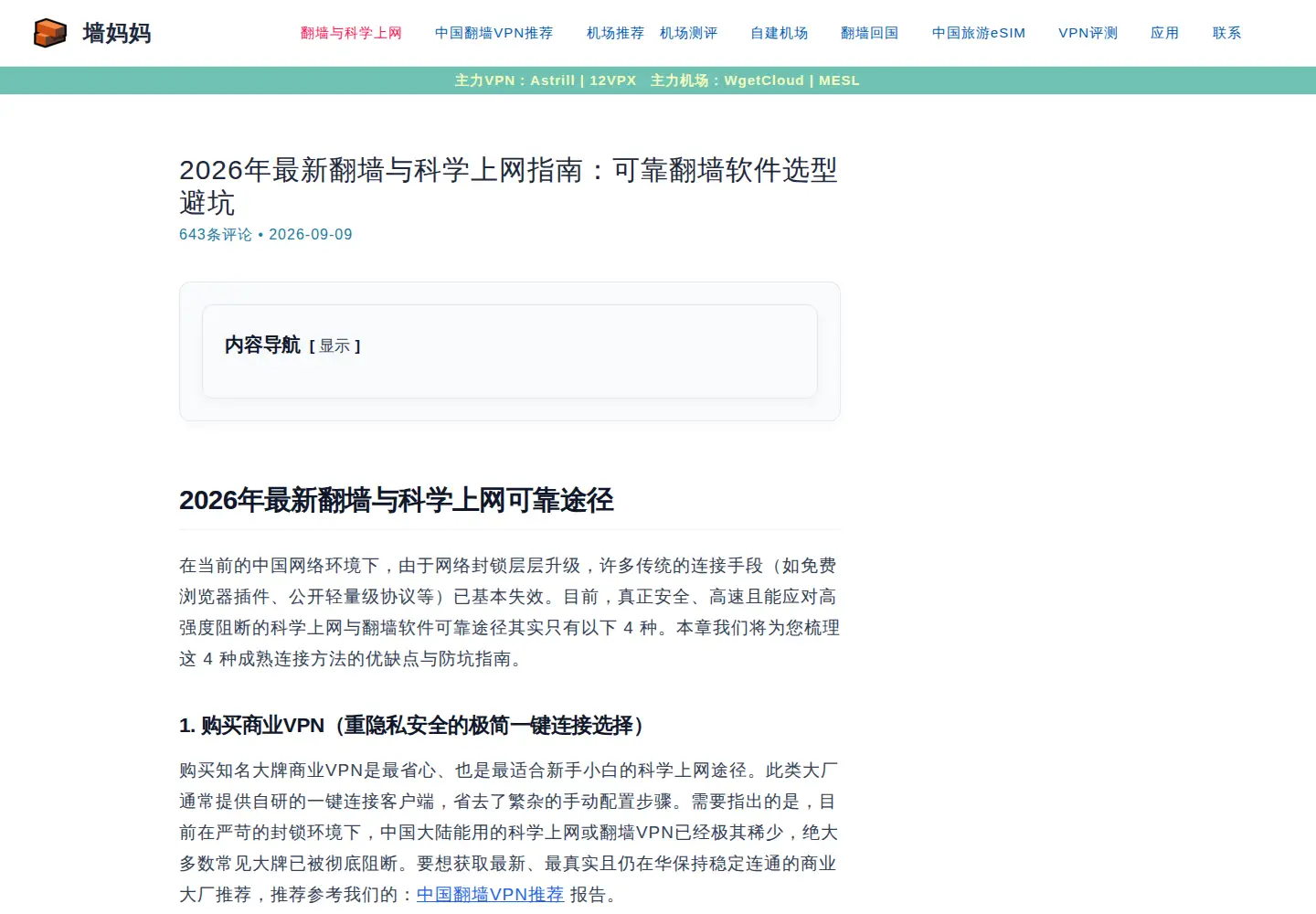This screenshot has height=914, width=1316.
Task: Select 自建机场 in the top menu
Action: pyautogui.click(x=780, y=33)
